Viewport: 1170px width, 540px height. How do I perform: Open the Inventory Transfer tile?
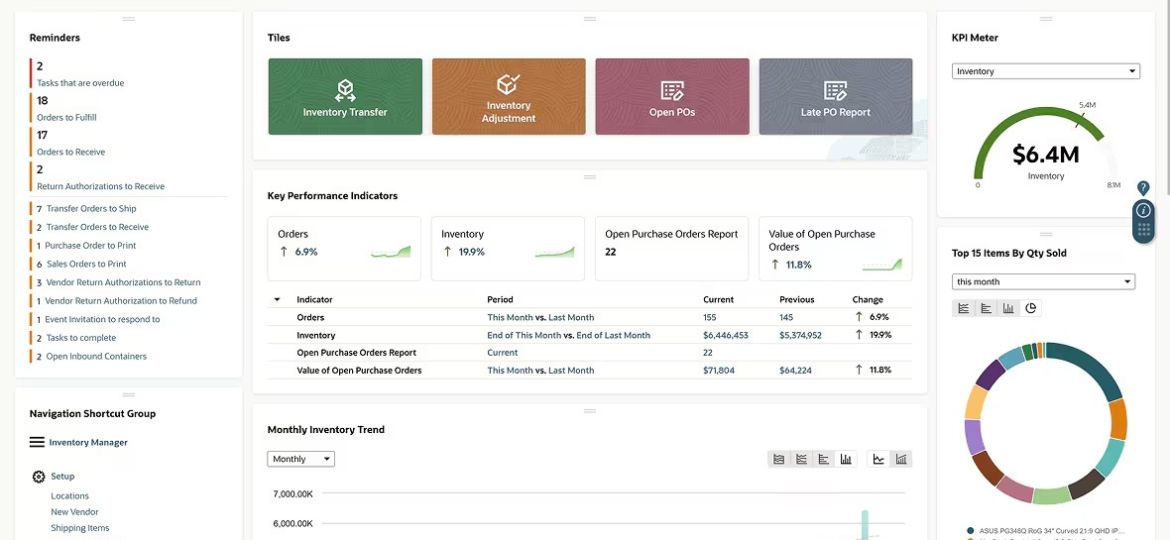(345, 96)
